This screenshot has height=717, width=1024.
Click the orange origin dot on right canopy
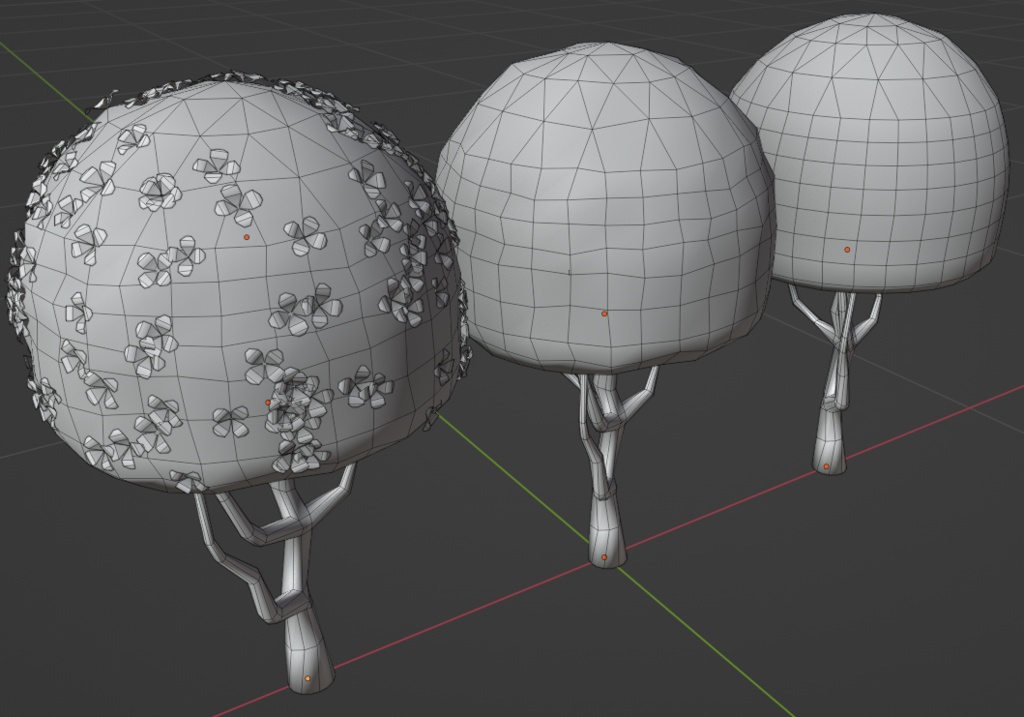click(848, 249)
